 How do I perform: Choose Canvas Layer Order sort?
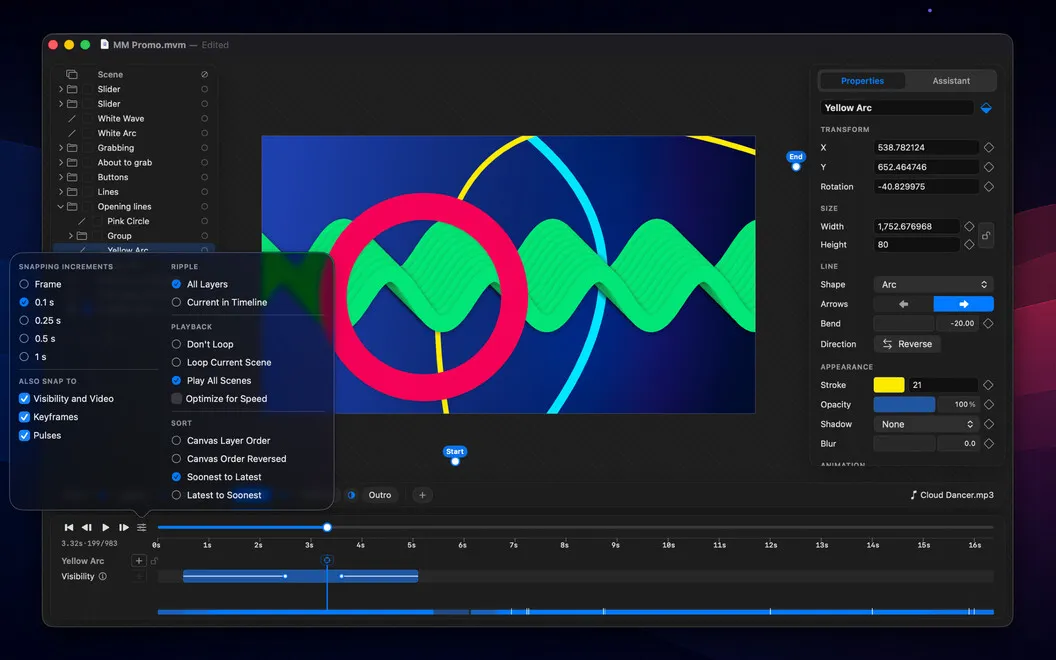coord(176,440)
